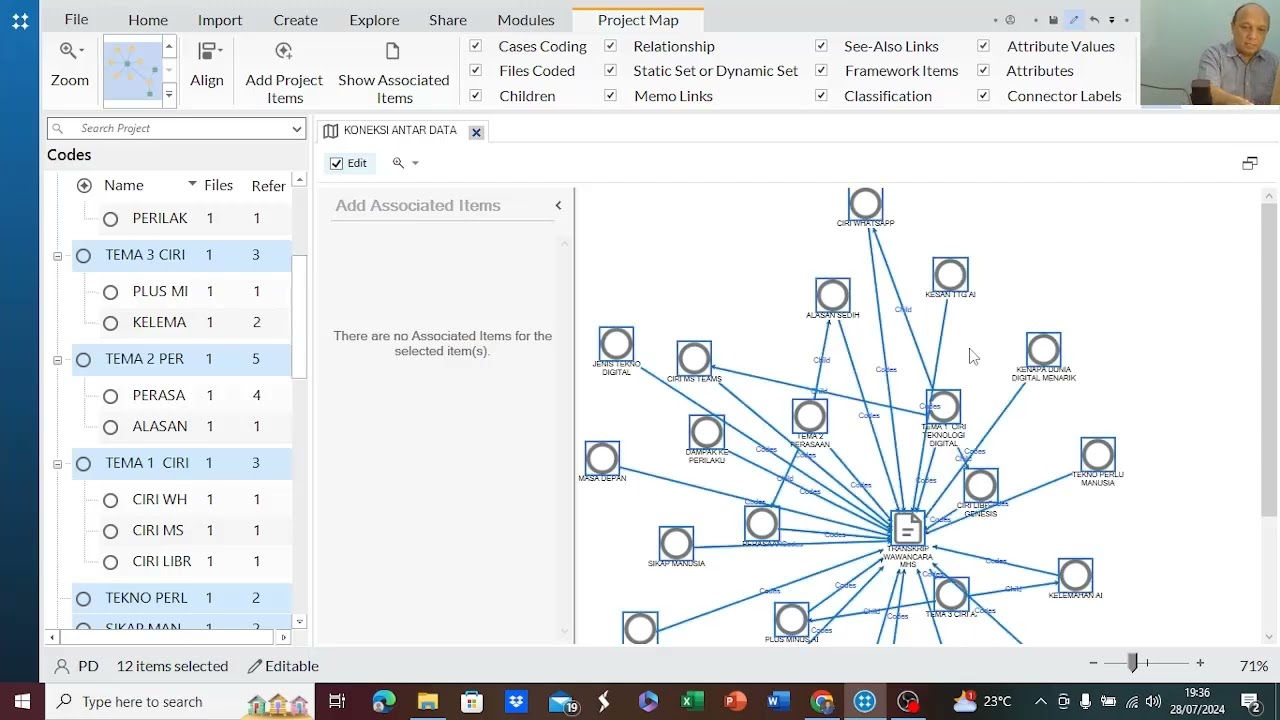Uncheck the Memo Links checkbox

[610, 96]
